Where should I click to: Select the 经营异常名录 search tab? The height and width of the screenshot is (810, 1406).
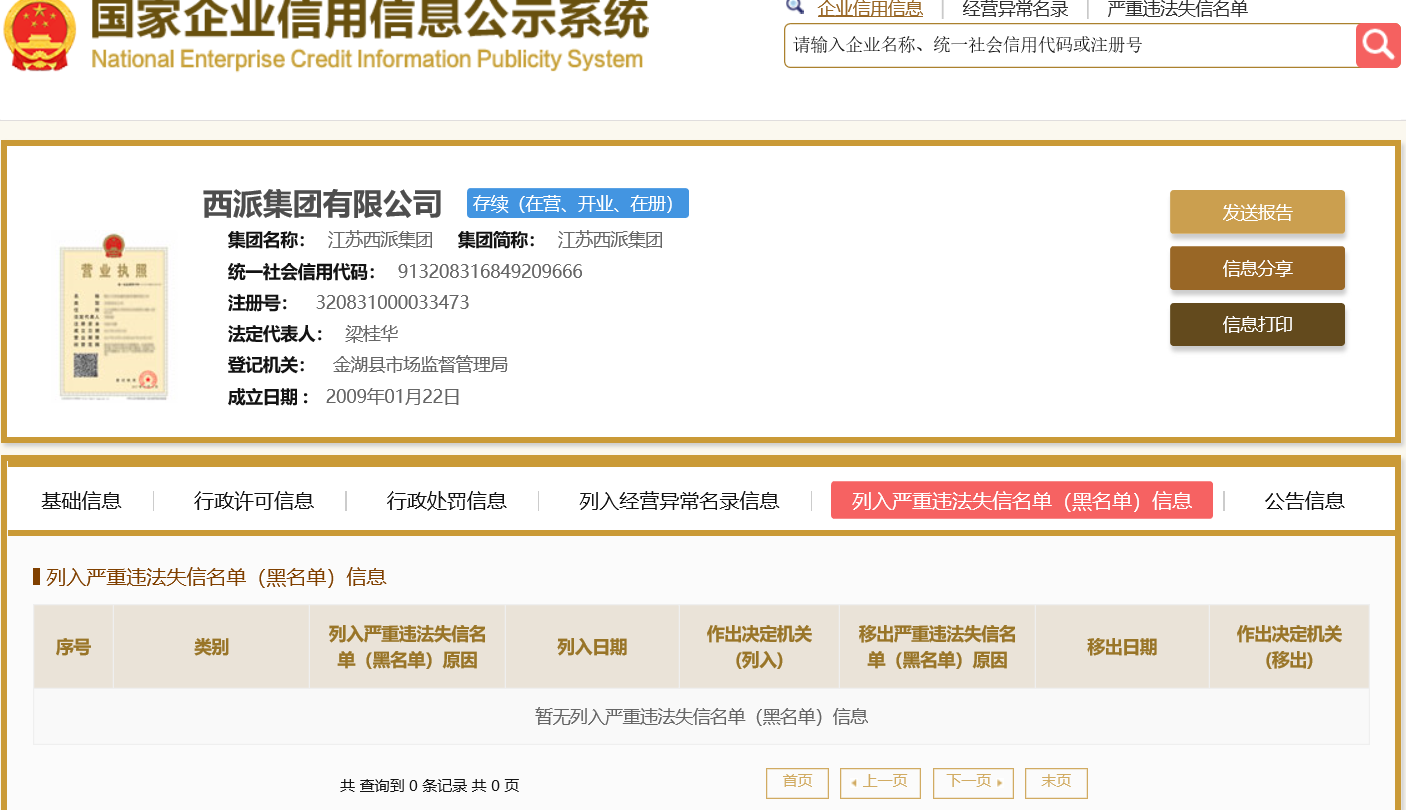1015,9
